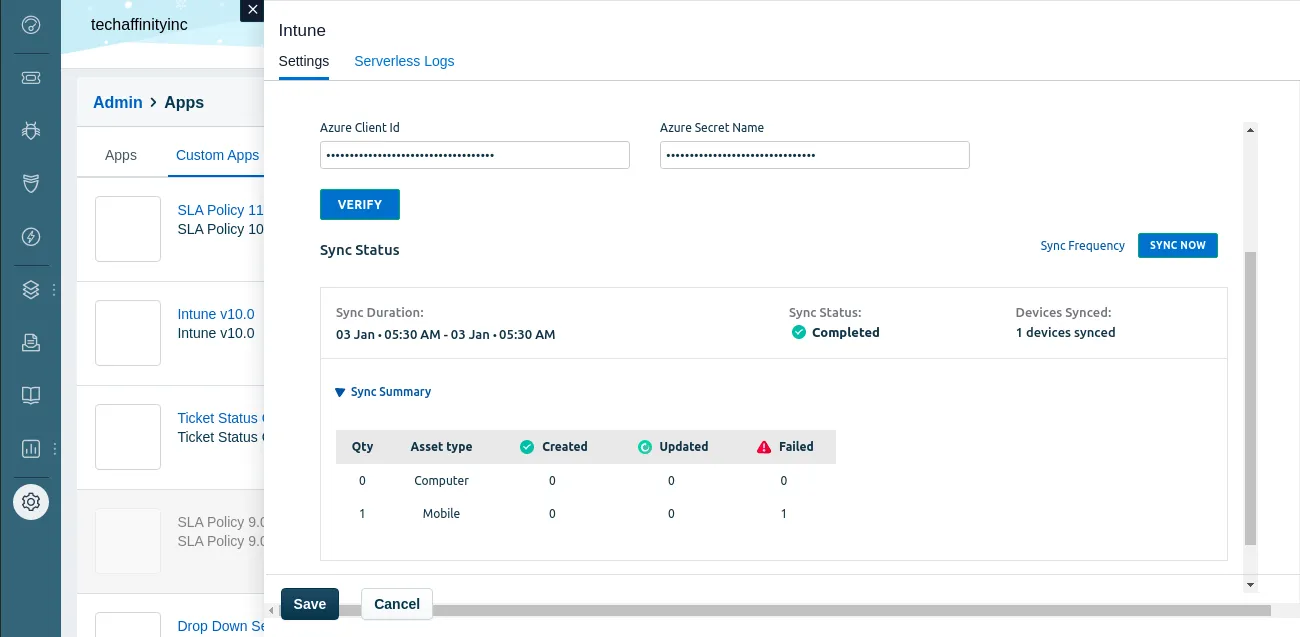Click the green Created check icon
The image size is (1300, 637).
tap(527, 447)
